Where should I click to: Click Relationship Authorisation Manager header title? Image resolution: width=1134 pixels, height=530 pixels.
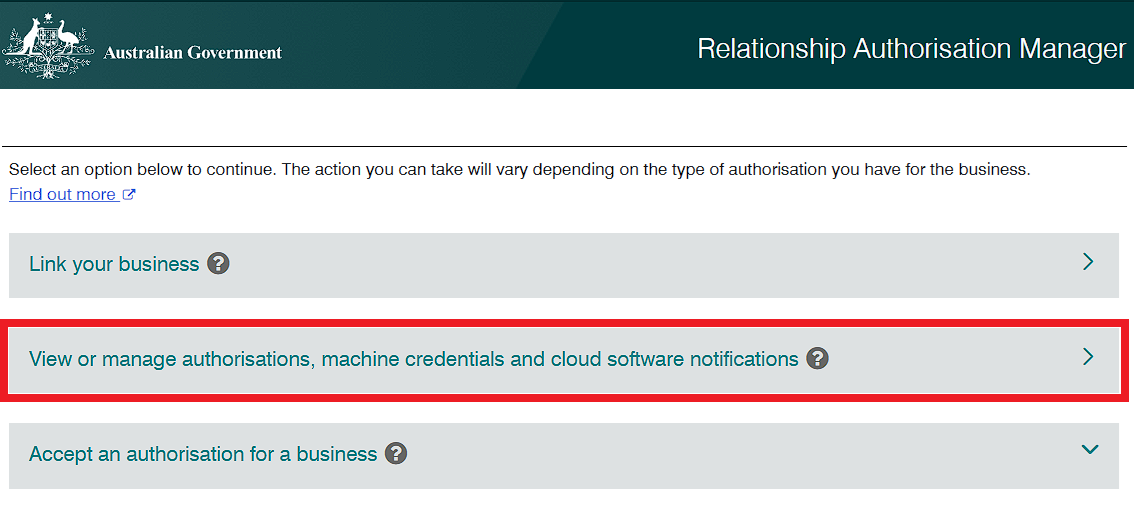911,49
